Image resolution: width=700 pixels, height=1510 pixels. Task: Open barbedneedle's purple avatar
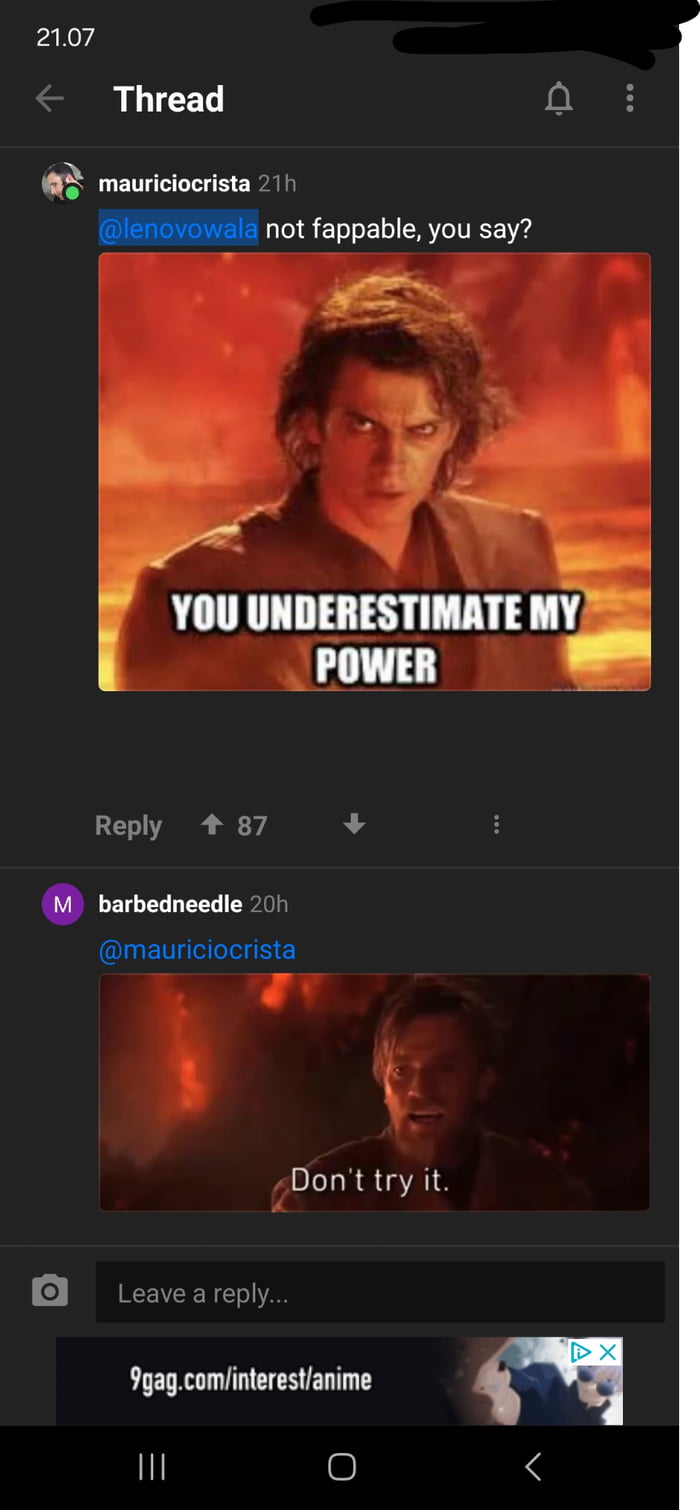point(62,905)
